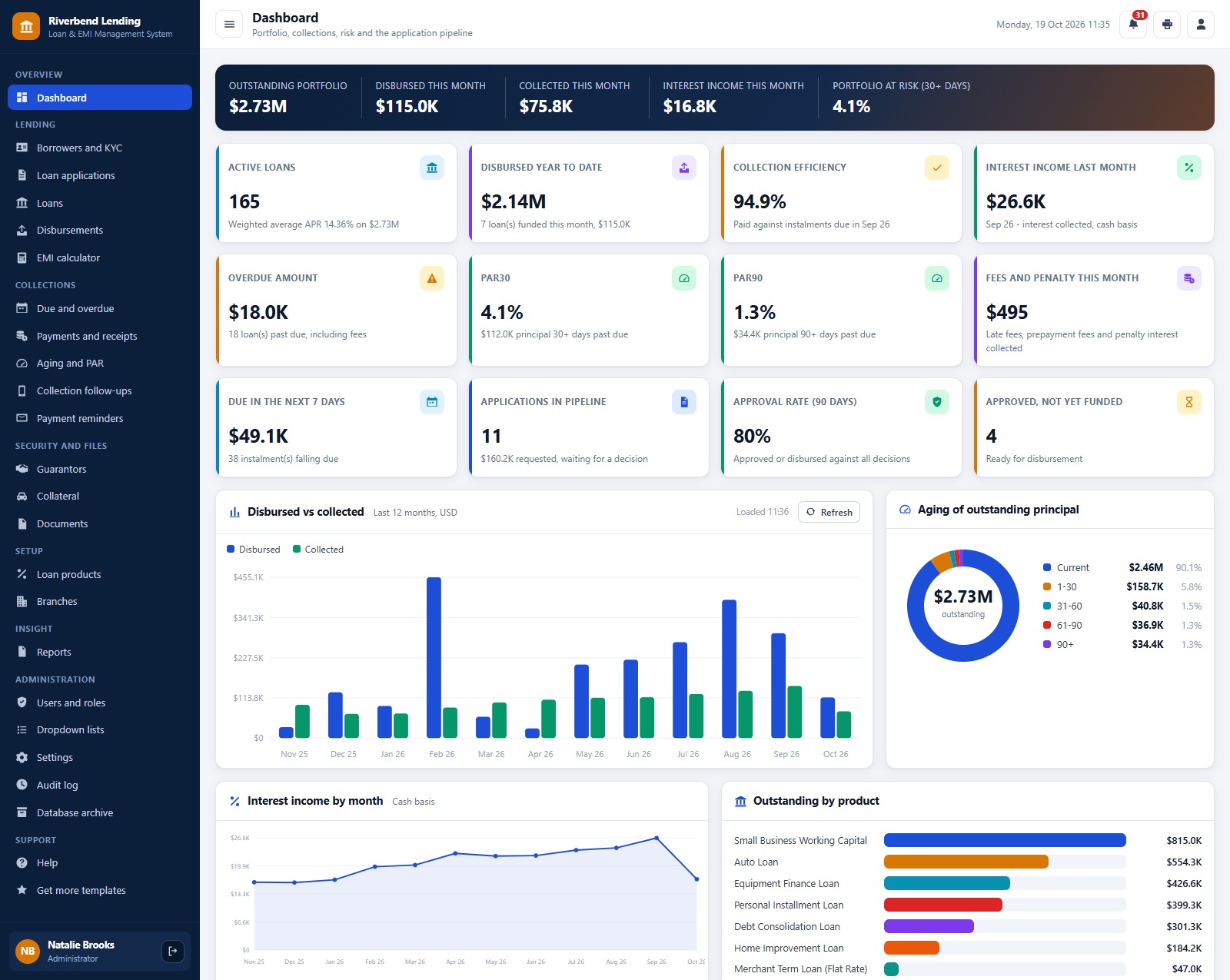Click the Riverbend Lending bank logo
The image size is (1230, 980).
point(26,27)
